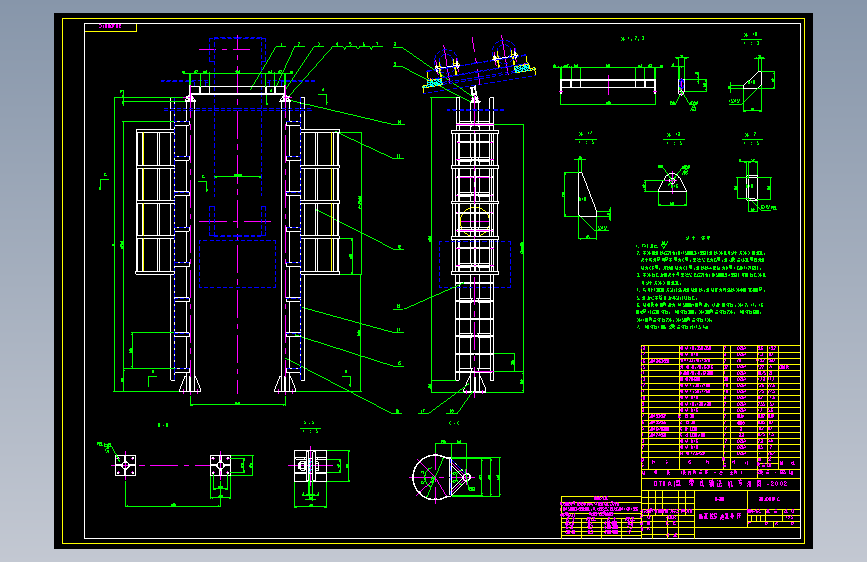Select the revision table at the title block's left
Viewport: 867px width, 562px height.
coord(601,517)
